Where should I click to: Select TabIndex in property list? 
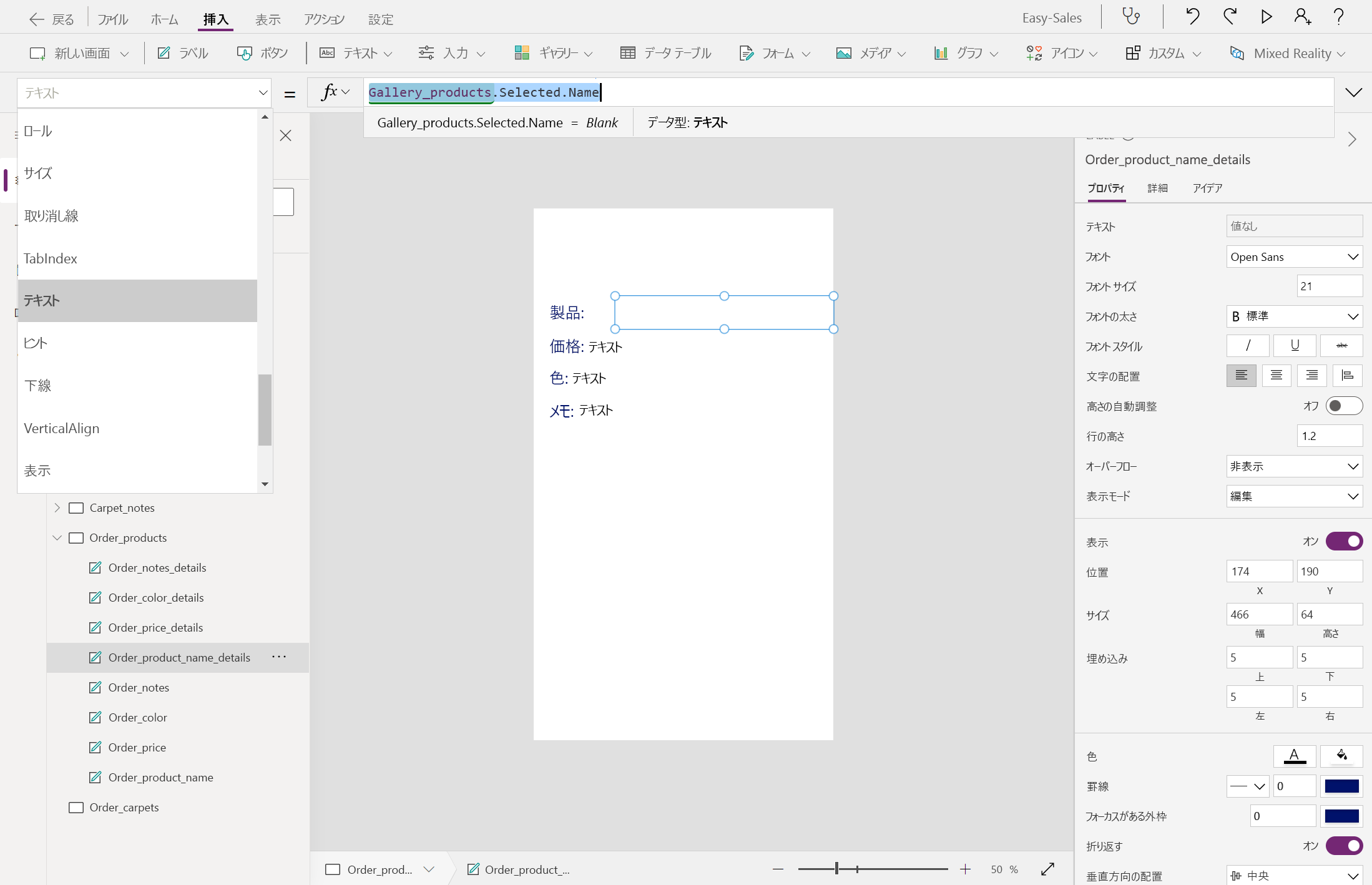[137, 258]
